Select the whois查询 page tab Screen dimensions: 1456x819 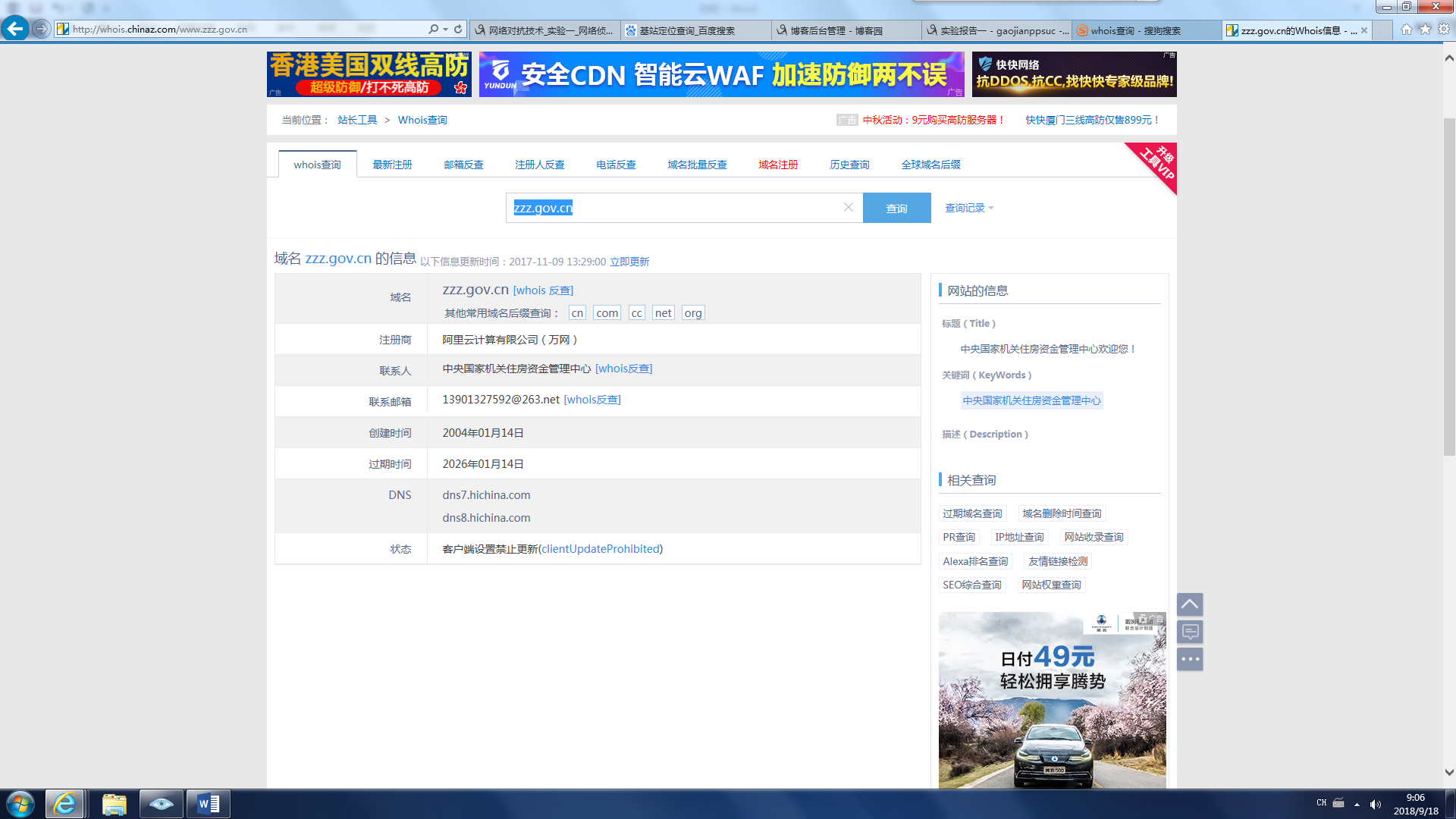click(317, 165)
